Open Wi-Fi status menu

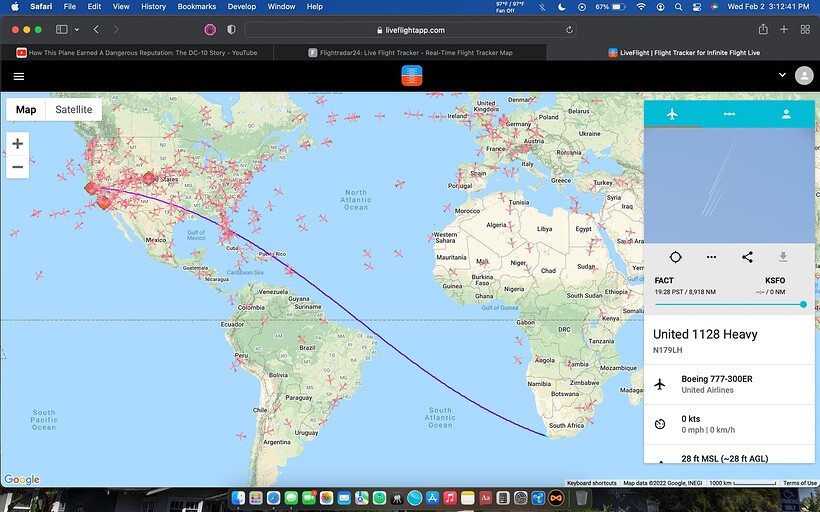[x=641, y=7]
